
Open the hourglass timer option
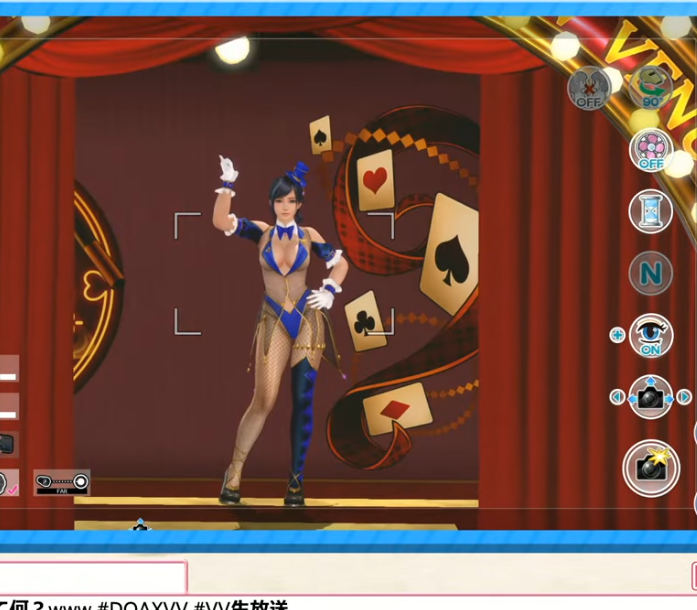click(x=651, y=212)
